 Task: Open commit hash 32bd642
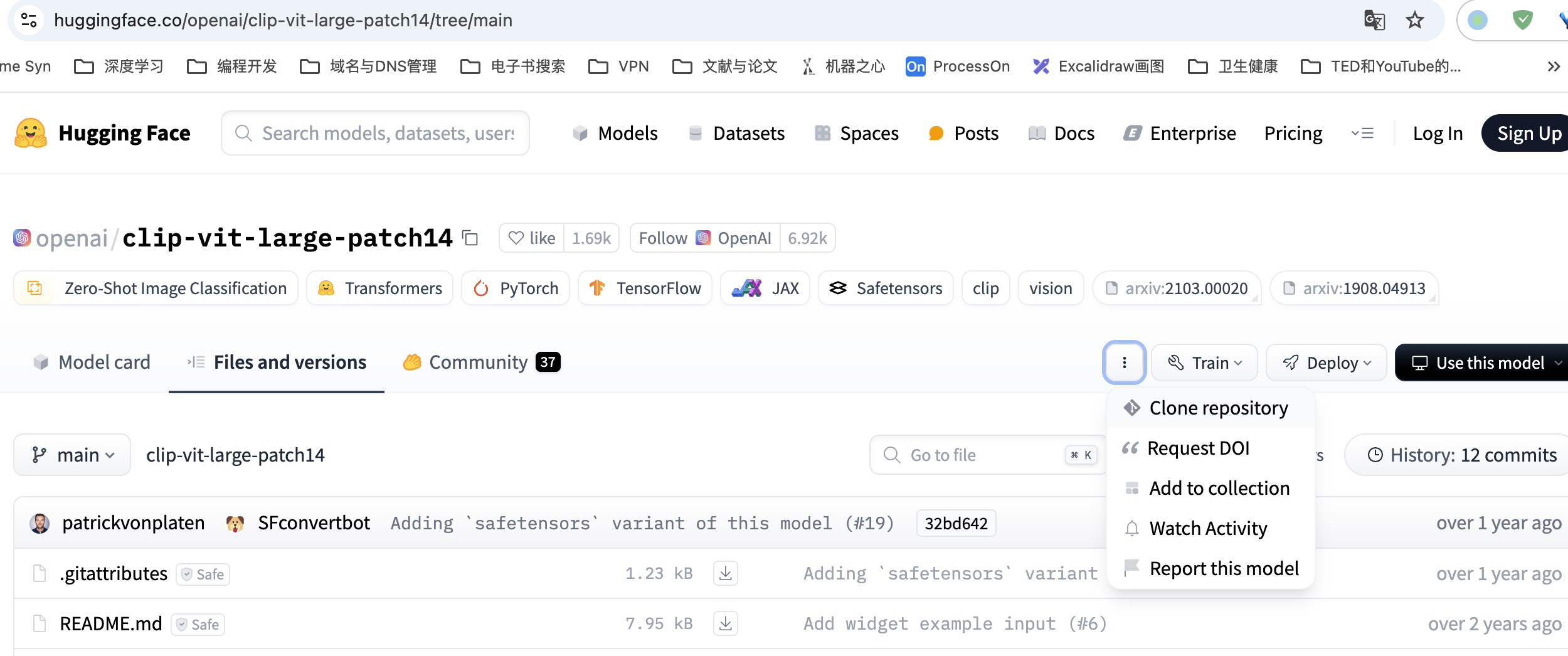tap(956, 523)
